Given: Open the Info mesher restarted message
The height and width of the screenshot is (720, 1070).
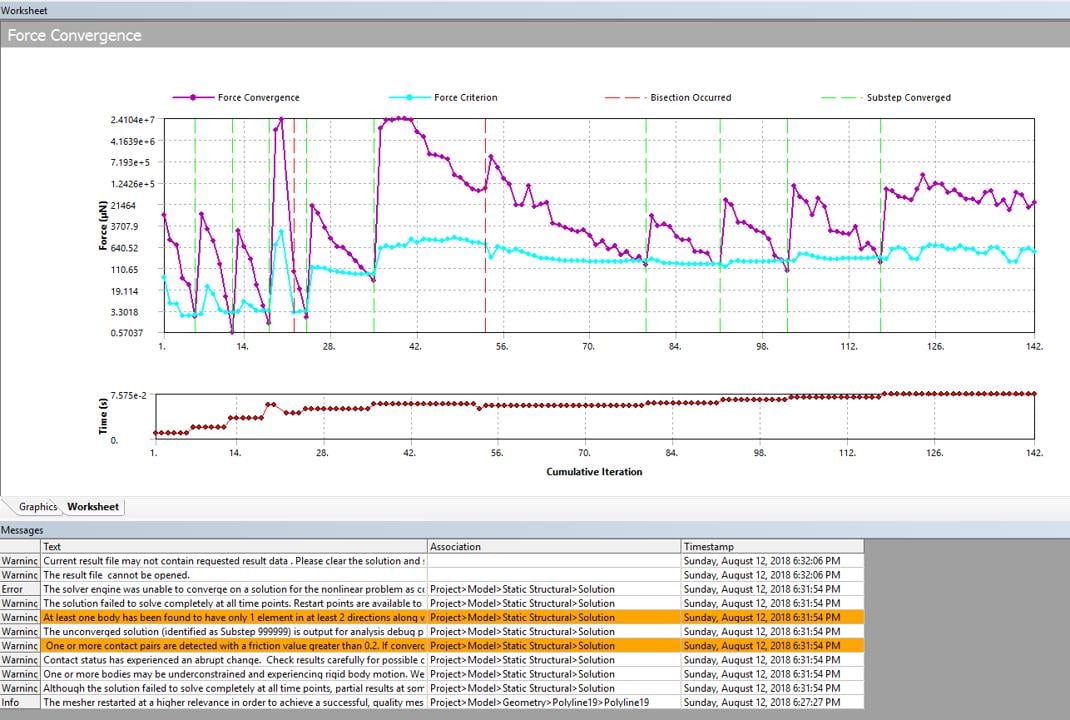Looking at the screenshot, I should coord(234,703).
